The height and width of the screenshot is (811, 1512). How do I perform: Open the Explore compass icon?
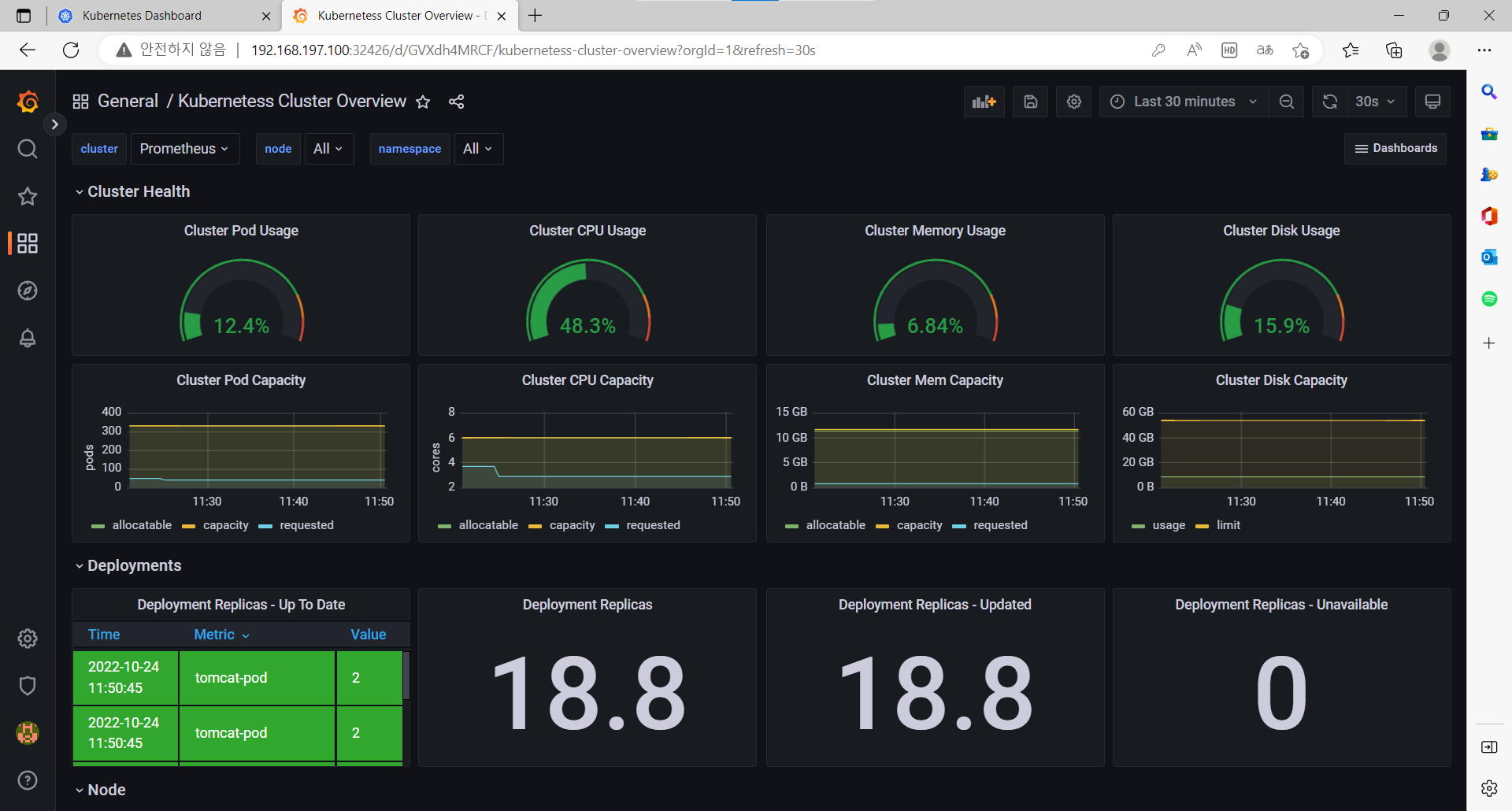point(28,291)
